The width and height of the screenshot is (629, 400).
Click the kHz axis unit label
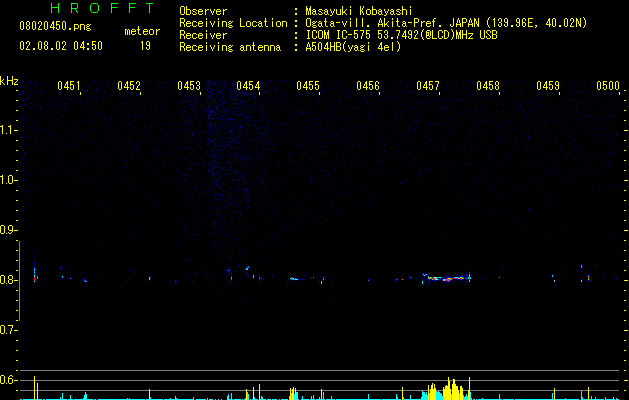pos(9,81)
